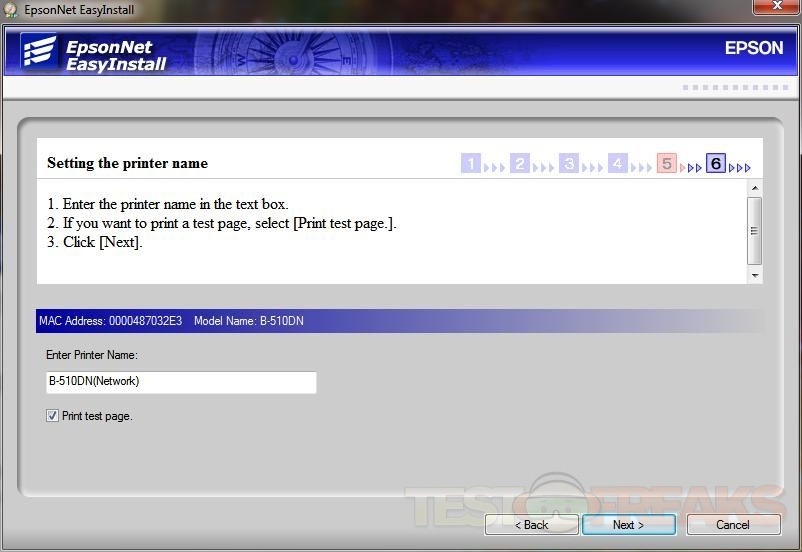Viewport: 802px width, 552px height.
Task: Click the EPSON brand logo
Action: coord(753,48)
